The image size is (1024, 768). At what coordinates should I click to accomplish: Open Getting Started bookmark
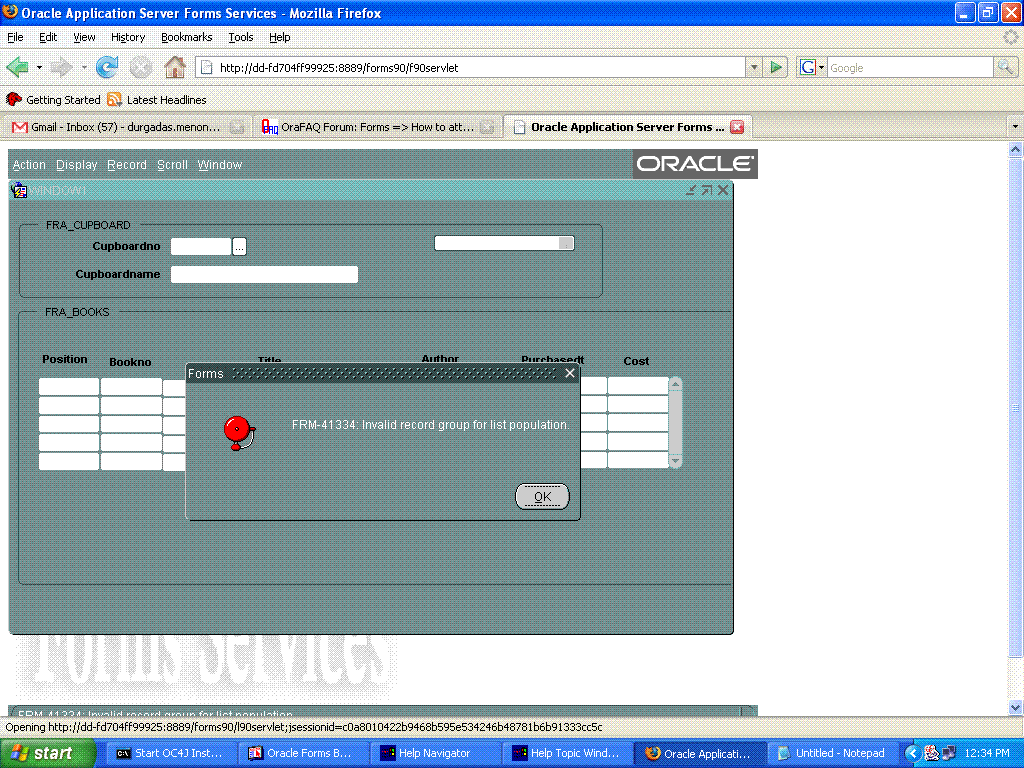54,100
